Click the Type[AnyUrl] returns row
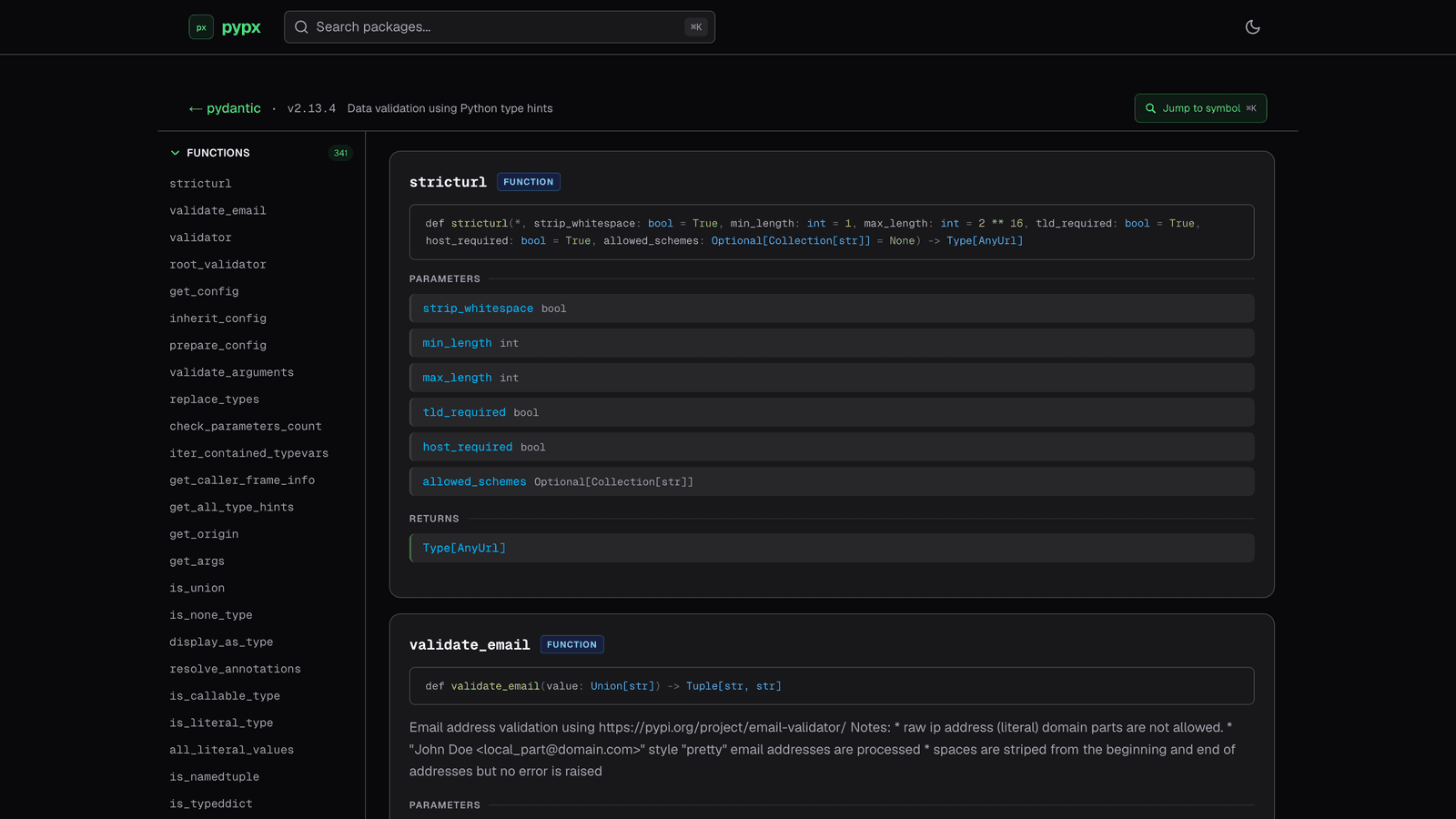This screenshot has height=819, width=1456. click(832, 548)
